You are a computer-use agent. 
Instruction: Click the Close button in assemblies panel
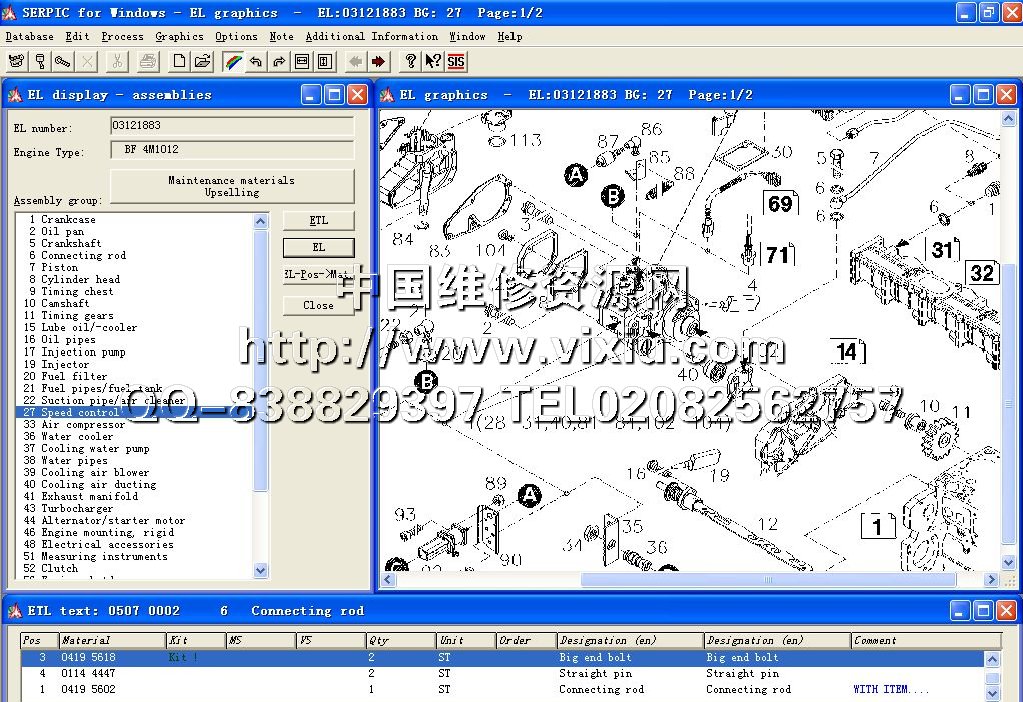[318, 305]
